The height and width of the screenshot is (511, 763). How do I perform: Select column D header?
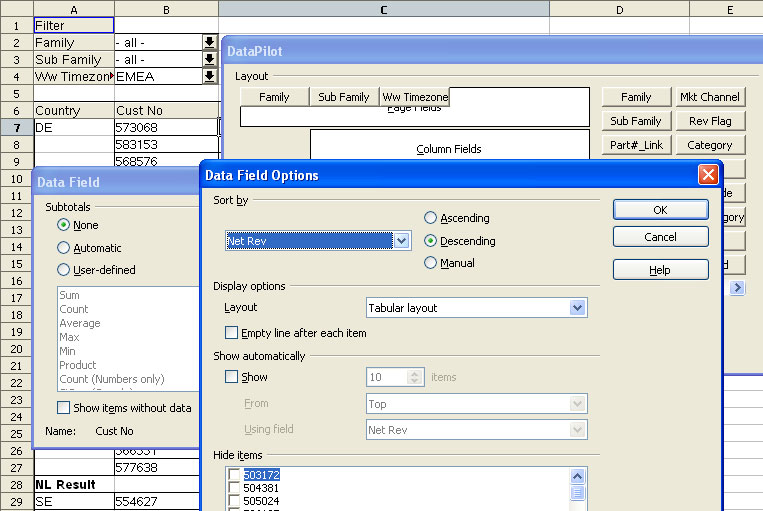point(619,9)
